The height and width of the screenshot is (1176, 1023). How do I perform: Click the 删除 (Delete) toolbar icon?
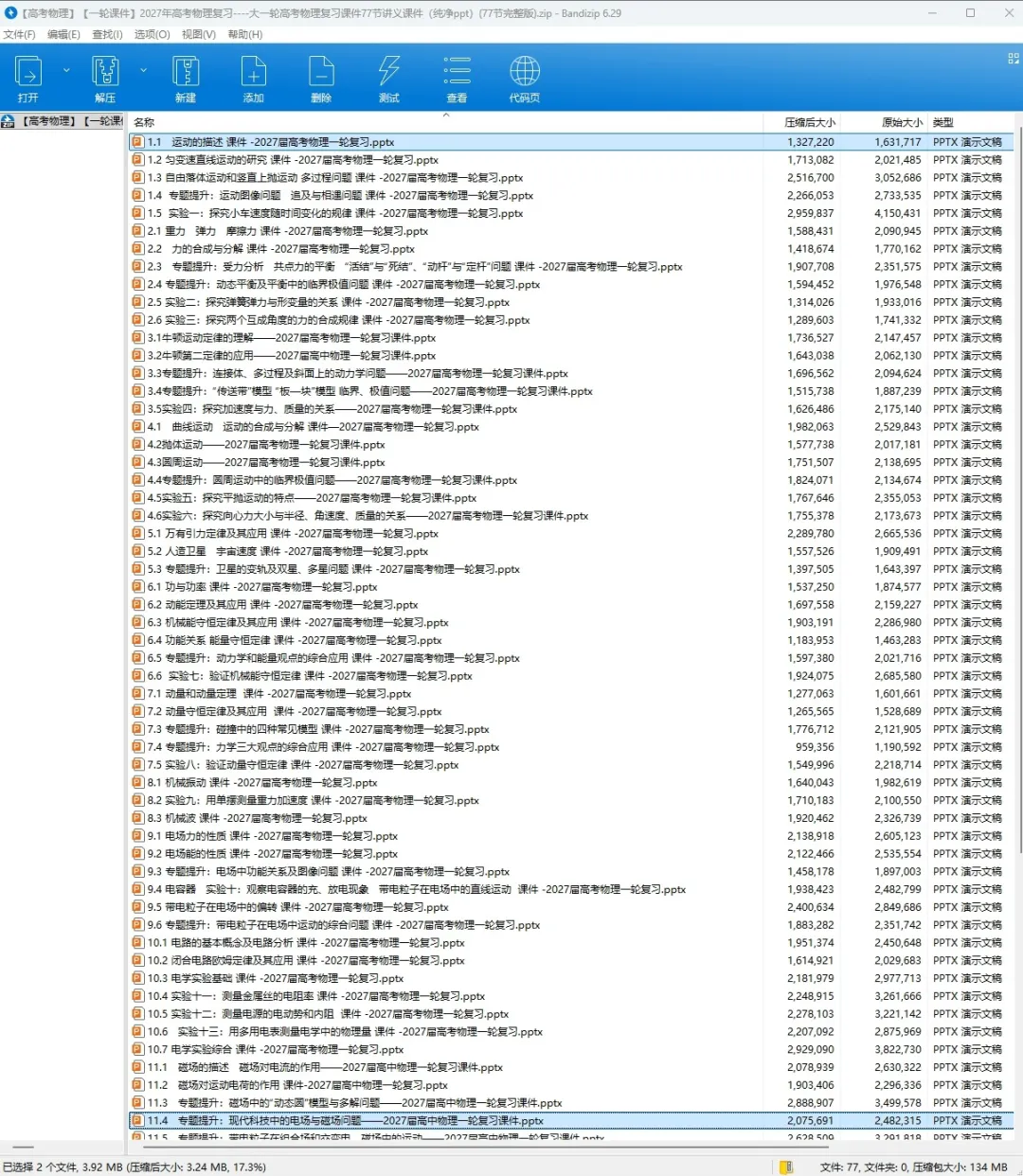[322, 71]
